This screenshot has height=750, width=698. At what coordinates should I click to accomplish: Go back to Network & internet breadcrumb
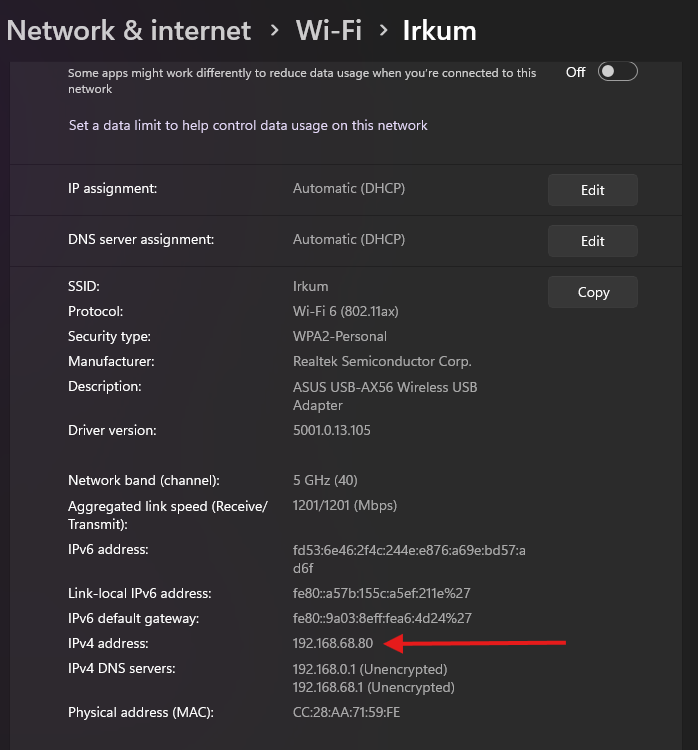point(129,30)
